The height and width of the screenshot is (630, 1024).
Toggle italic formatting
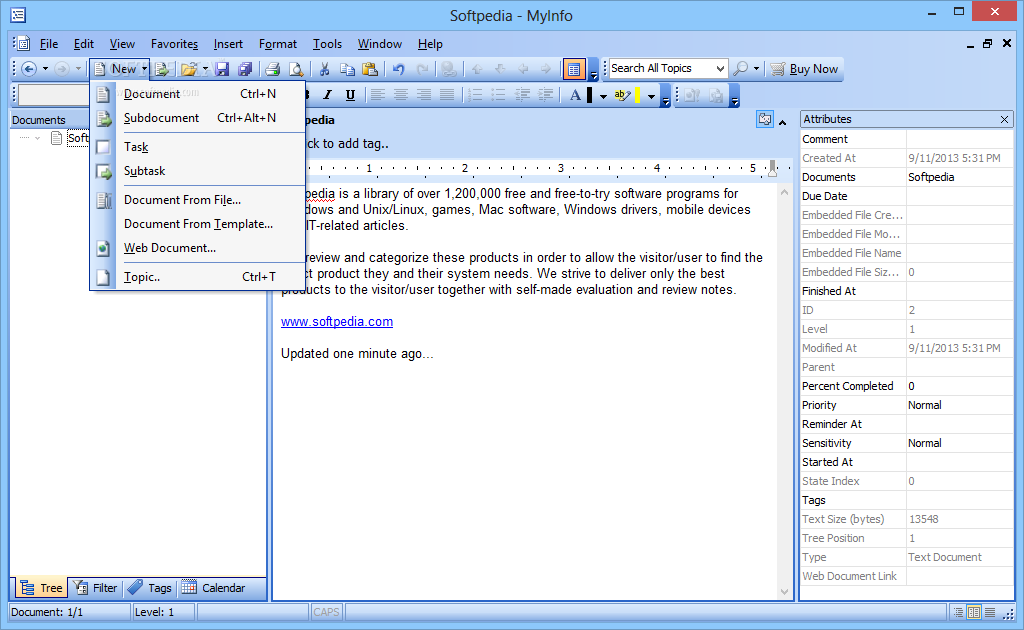click(328, 95)
